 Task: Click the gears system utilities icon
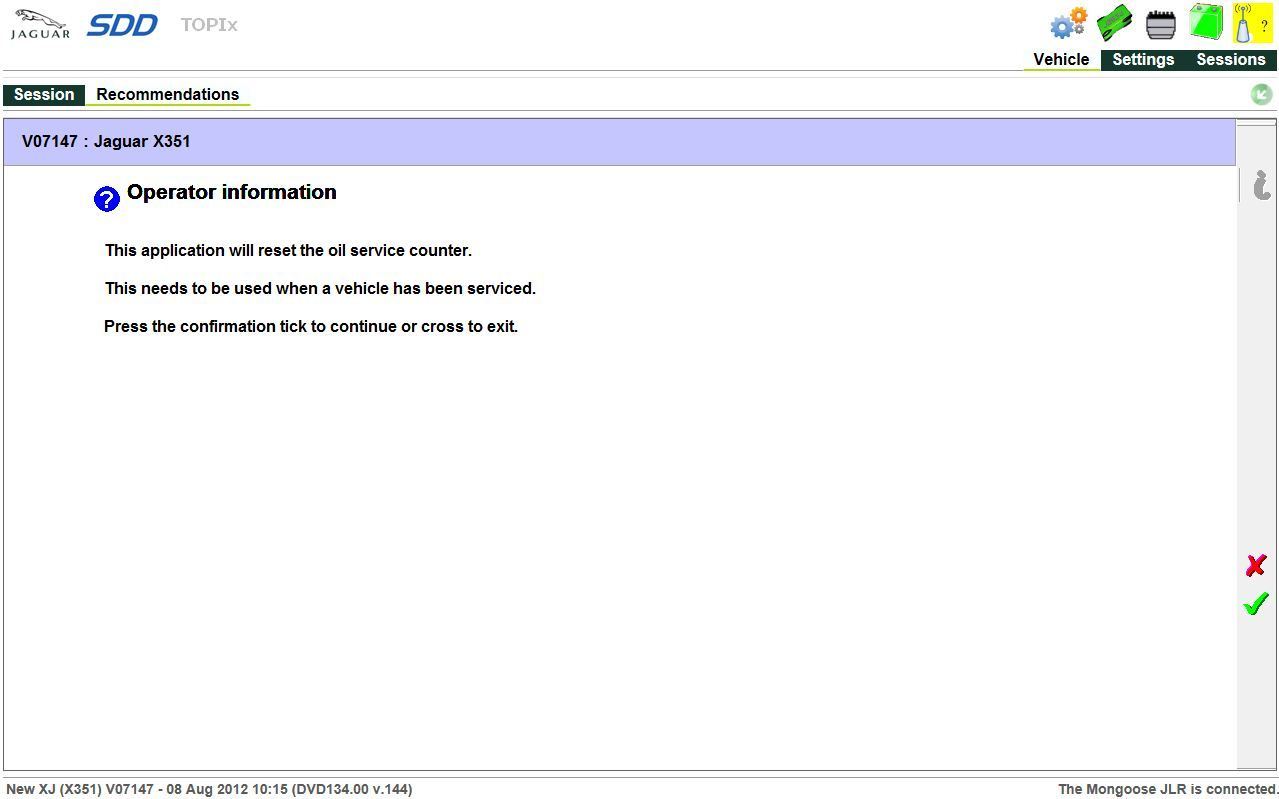pyautogui.click(x=1068, y=23)
